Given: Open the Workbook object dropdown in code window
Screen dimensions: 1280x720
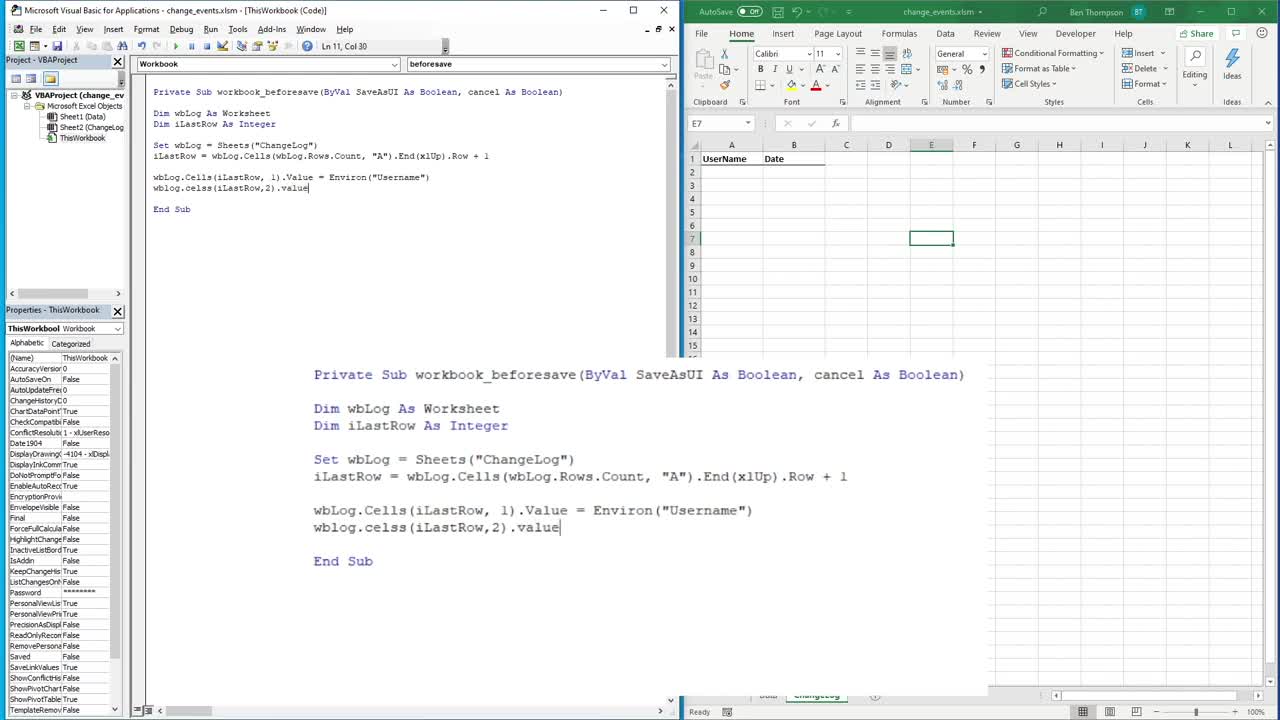Looking at the screenshot, I should coord(394,64).
